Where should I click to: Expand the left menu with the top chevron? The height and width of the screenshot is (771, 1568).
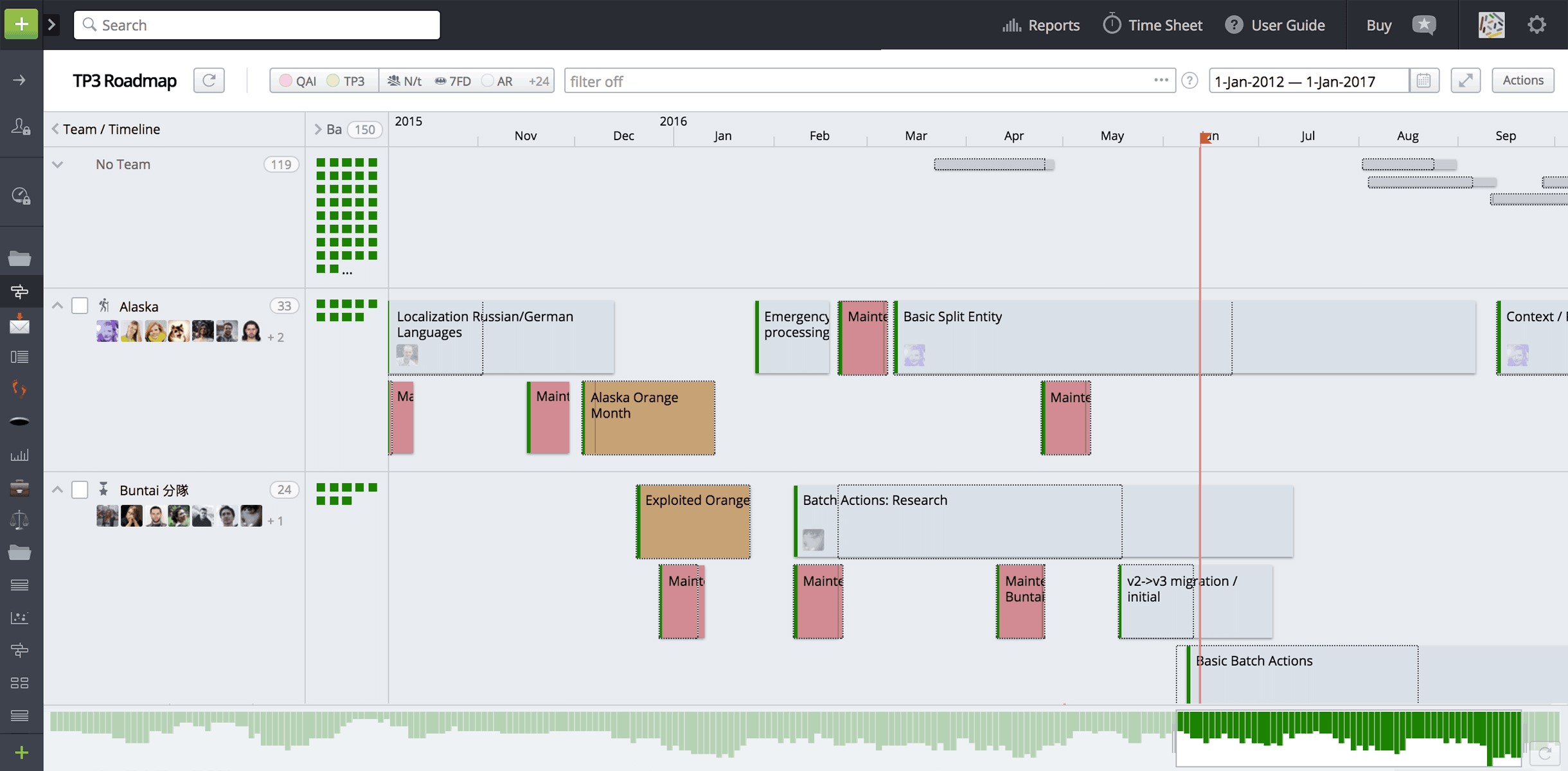tap(51, 24)
